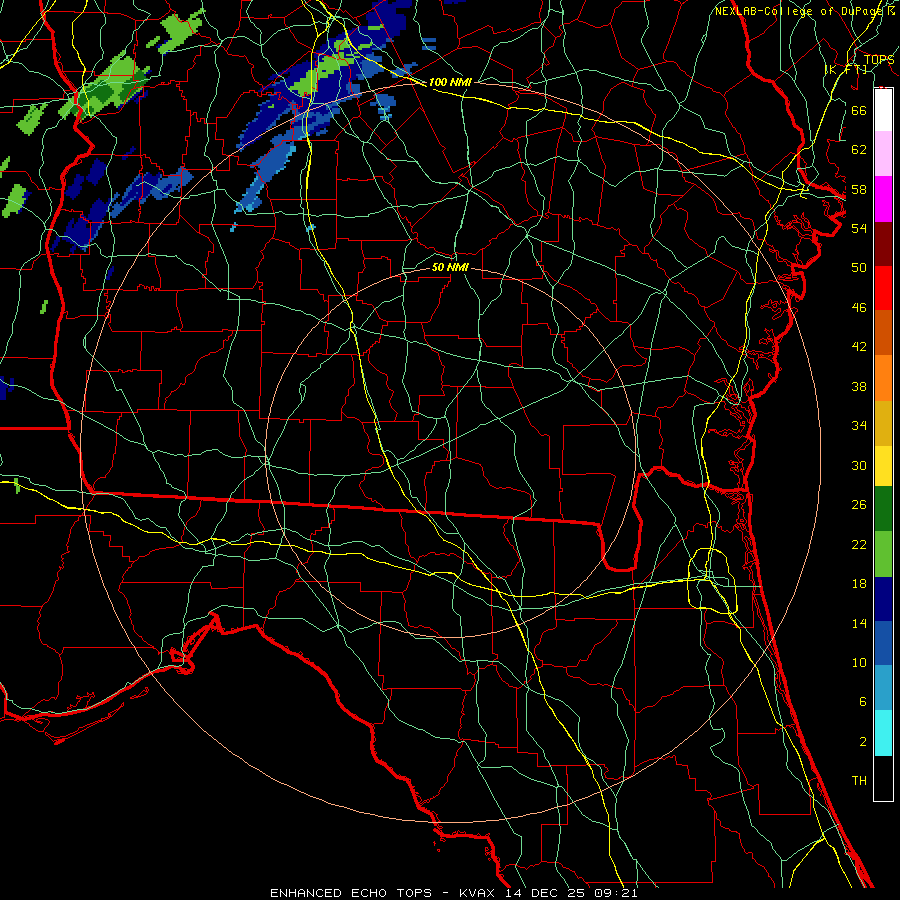Select the bright orange legend swatch

pyautogui.click(x=883, y=378)
